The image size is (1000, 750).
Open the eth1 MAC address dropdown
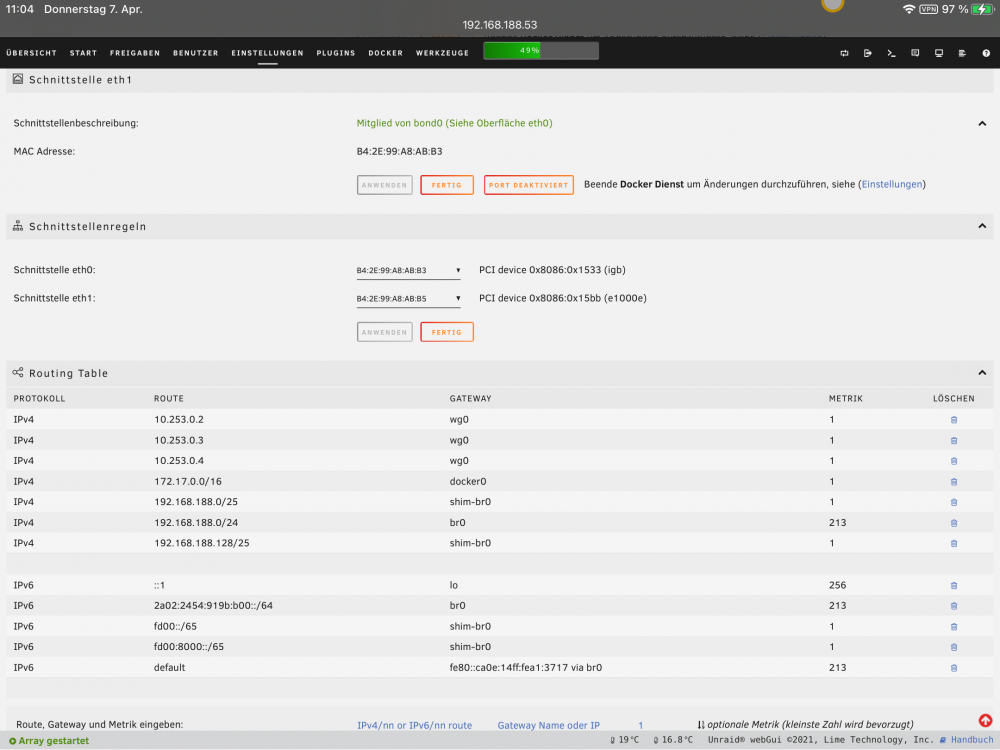[408, 298]
